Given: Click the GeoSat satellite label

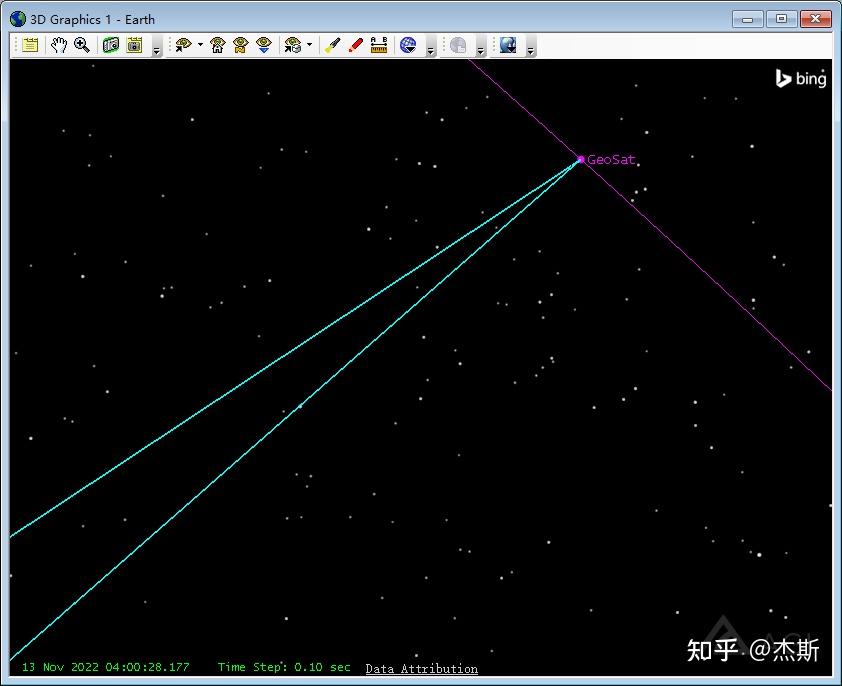Looking at the screenshot, I should (x=611, y=160).
